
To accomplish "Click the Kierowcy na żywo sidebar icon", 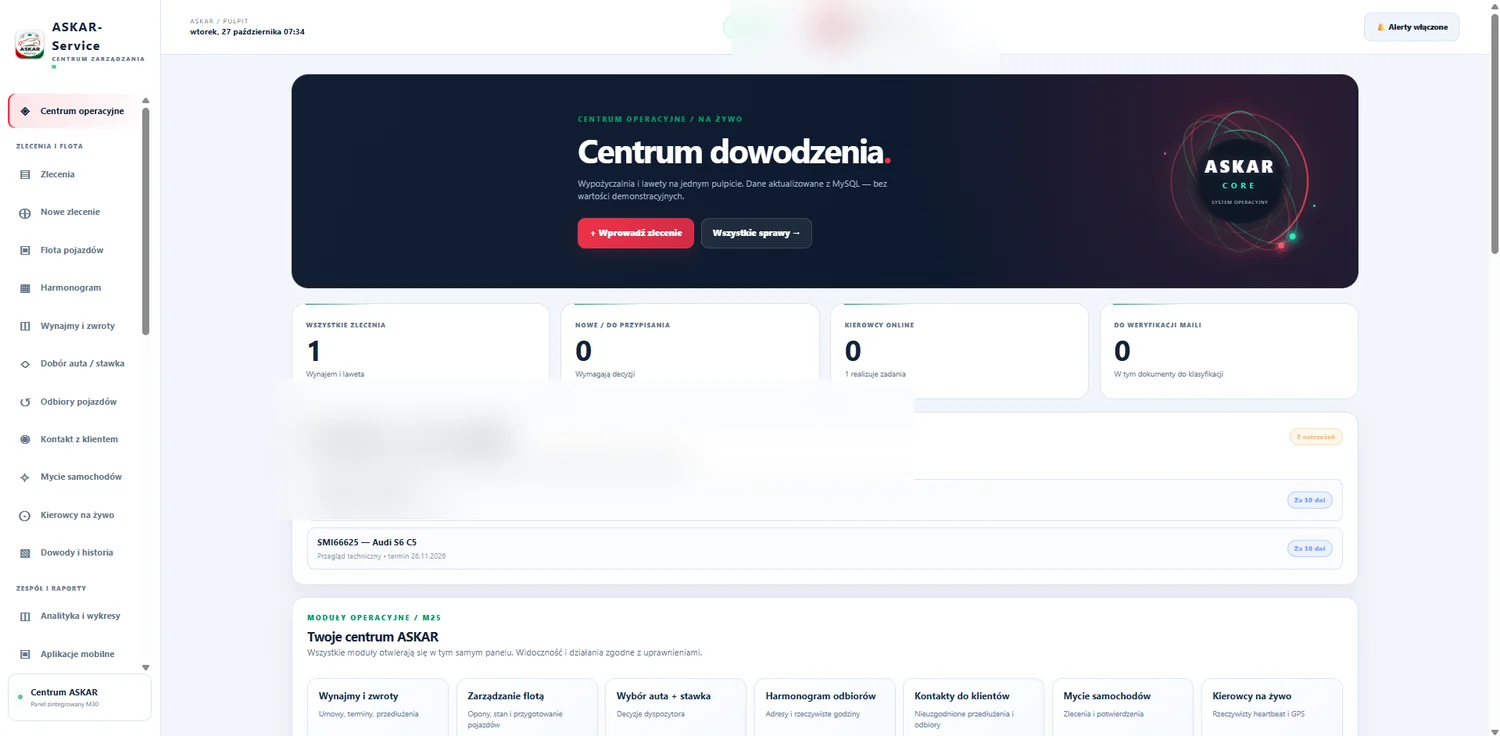I will coord(25,516).
